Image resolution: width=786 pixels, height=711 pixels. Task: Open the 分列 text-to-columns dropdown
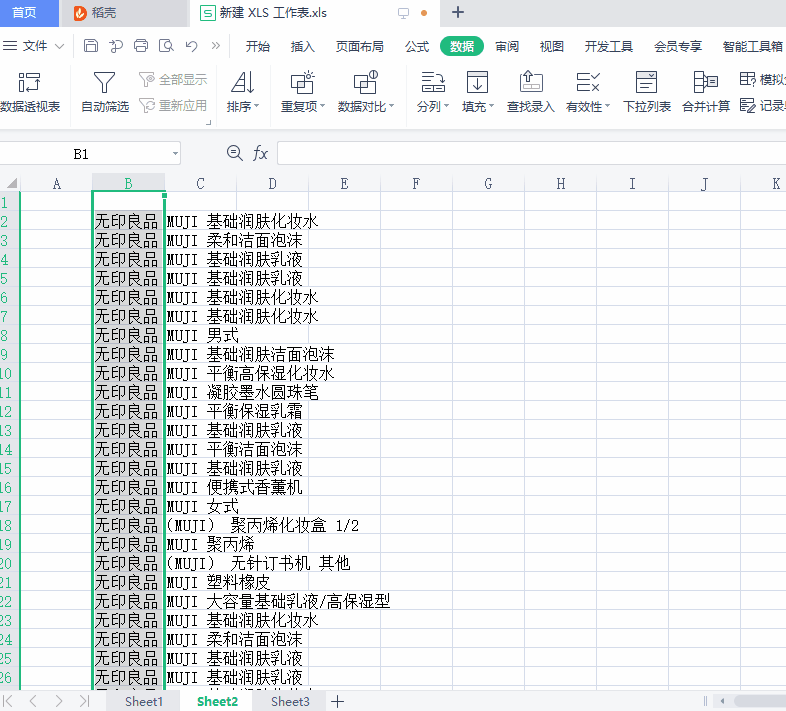[x=433, y=93]
